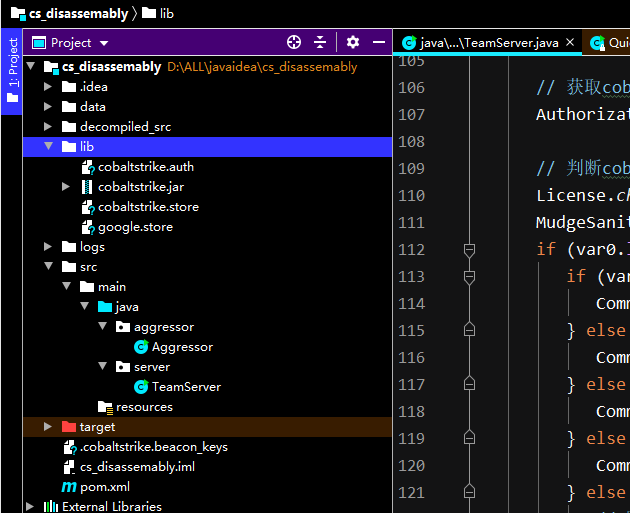Image resolution: width=630 pixels, height=513 pixels.
Task: Click the cs_disassemably.iml file icon
Action: click(69, 467)
